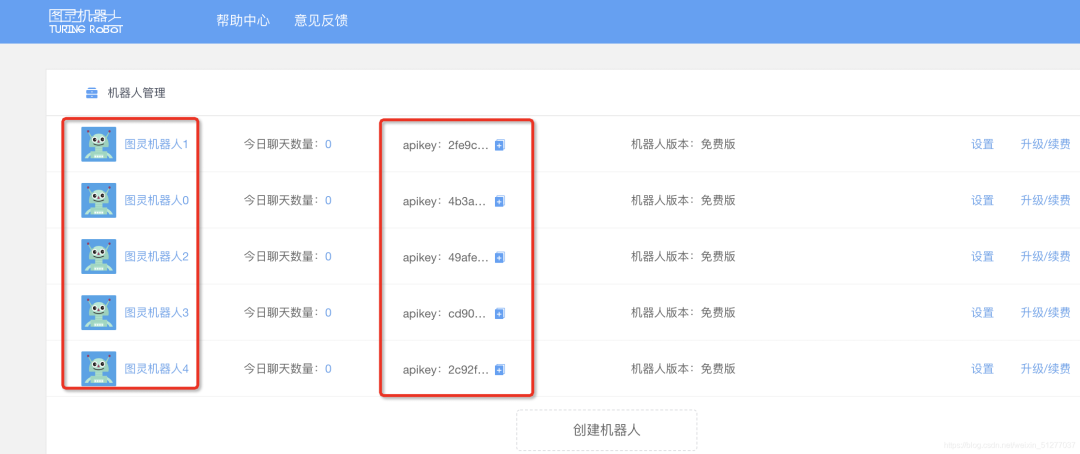
Task: Open 意见反馈 feedback page
Action: click(321, 21)
